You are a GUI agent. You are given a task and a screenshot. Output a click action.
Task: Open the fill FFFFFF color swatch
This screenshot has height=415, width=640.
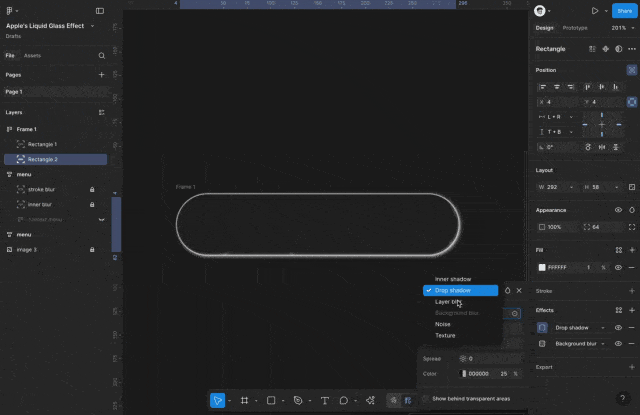pyautogui.click(x=542, y=268)
